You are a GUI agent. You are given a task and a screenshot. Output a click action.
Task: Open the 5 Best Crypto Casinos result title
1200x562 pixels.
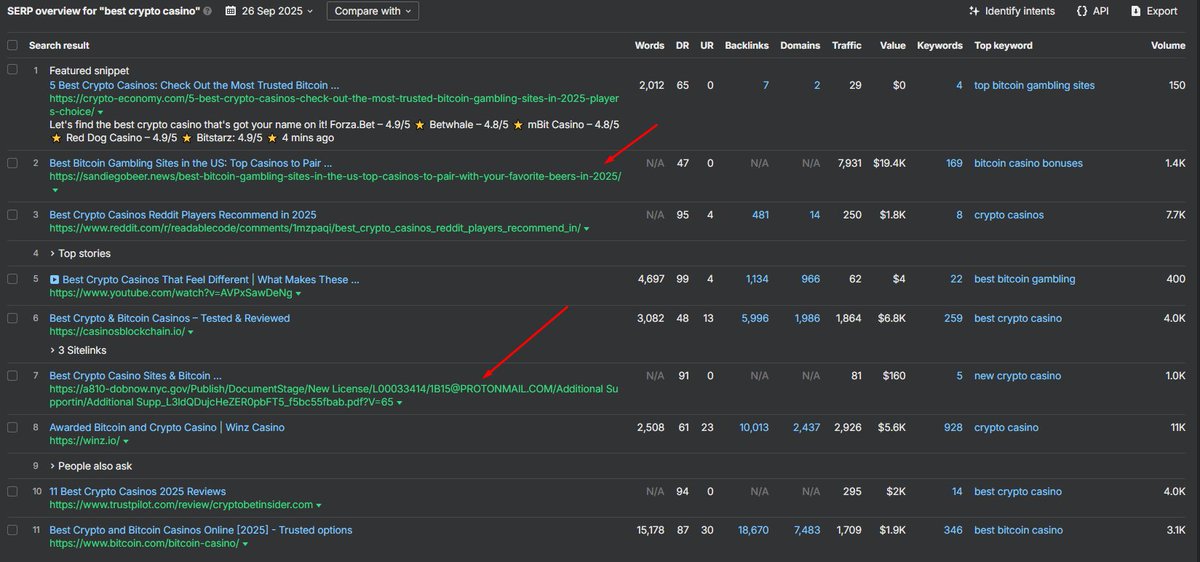[194, 86]
